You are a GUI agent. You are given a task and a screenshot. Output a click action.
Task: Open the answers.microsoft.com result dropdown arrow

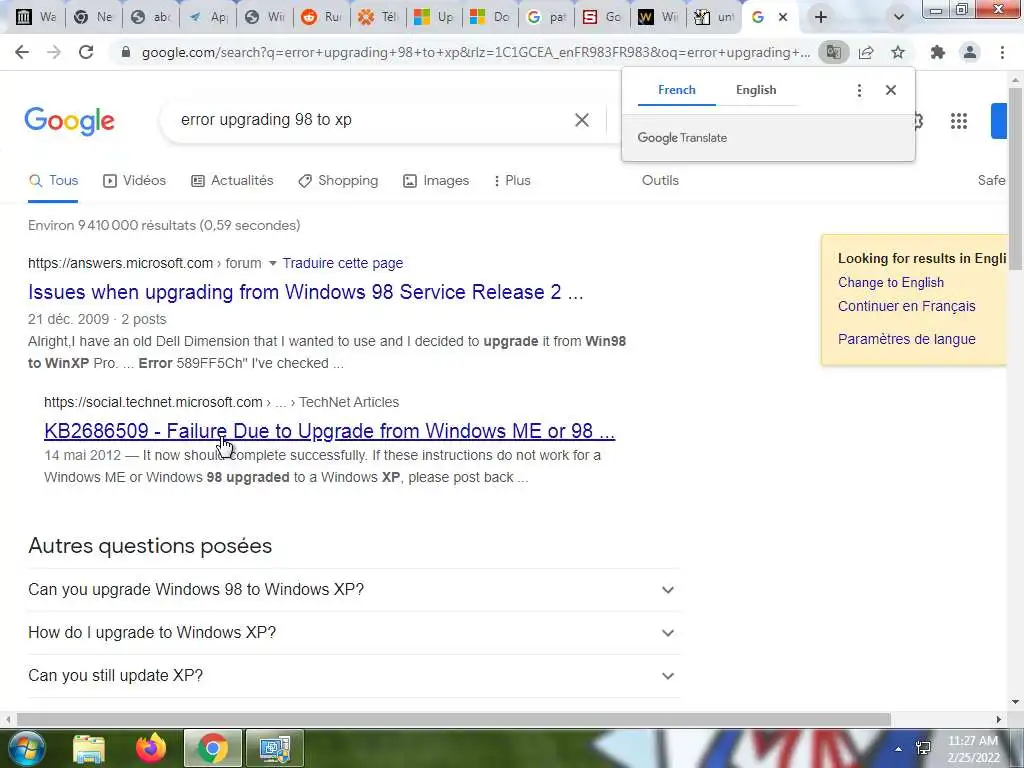coord(272,263)
